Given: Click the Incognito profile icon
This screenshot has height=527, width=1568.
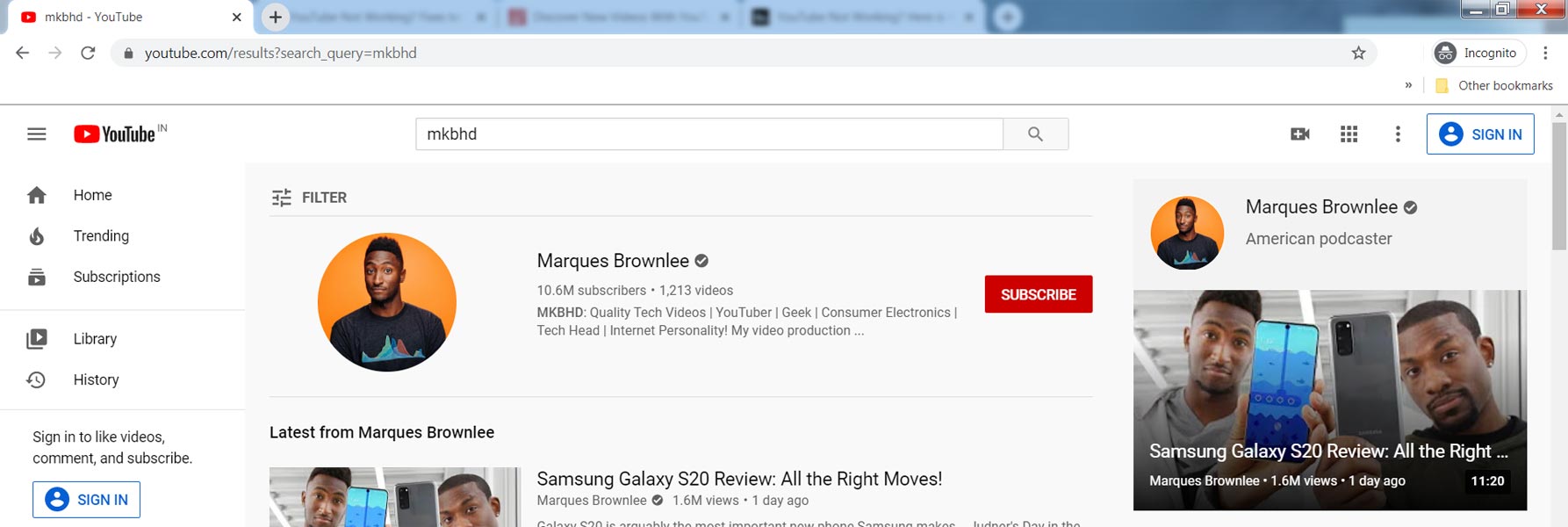Looking at the screenshot, I should pyautogui.click(x=1444, y=53).
